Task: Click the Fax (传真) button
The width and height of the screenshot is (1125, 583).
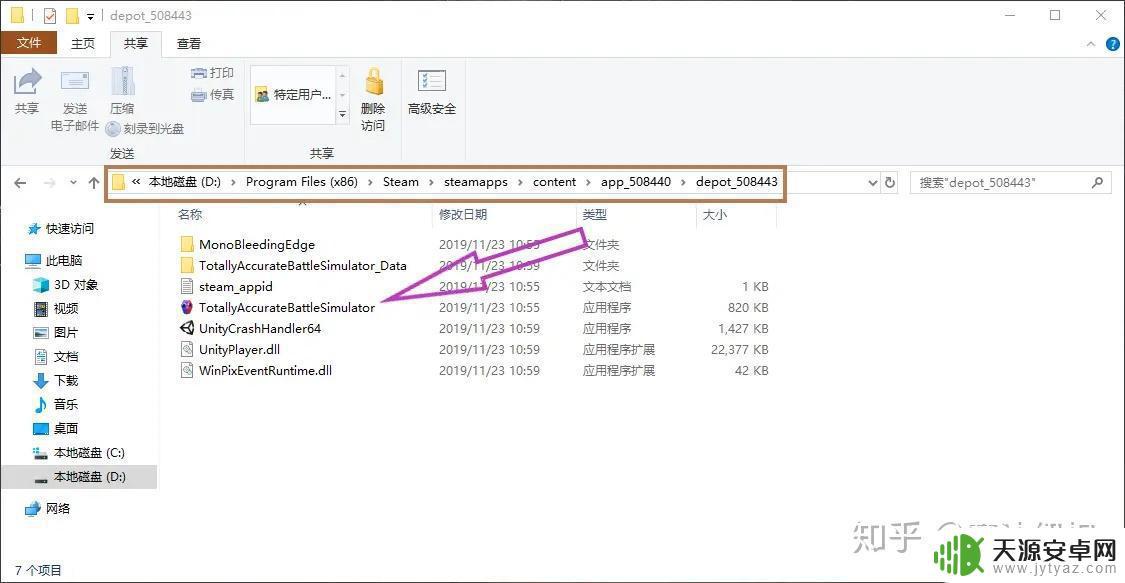Action: pos(212,95)
